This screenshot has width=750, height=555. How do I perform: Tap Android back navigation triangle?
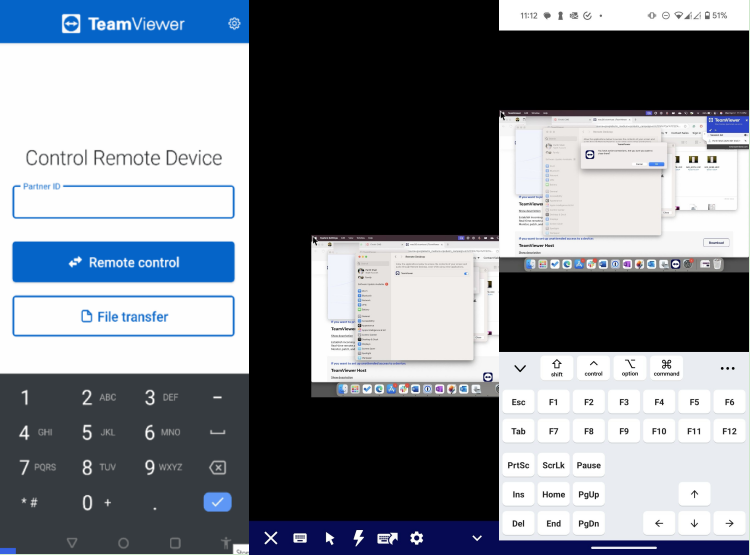(72, 543)
